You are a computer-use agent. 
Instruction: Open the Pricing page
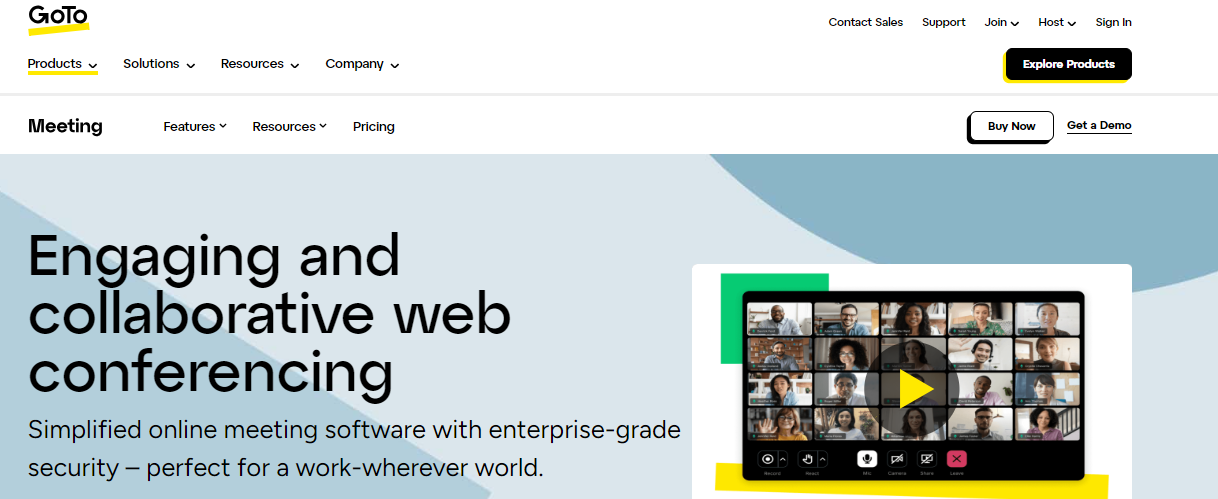[x=374, y=127]
